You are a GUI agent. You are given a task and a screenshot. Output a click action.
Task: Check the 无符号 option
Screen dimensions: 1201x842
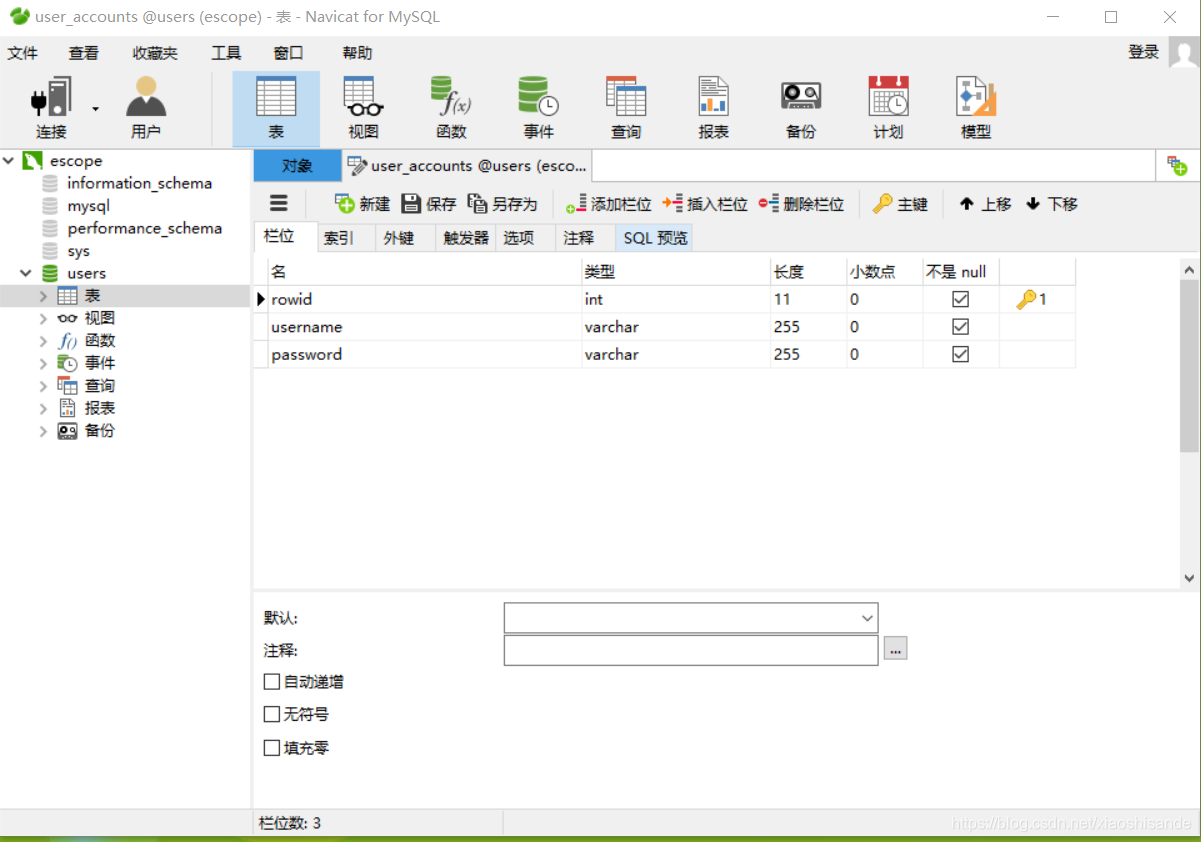(x=271, y=714)
